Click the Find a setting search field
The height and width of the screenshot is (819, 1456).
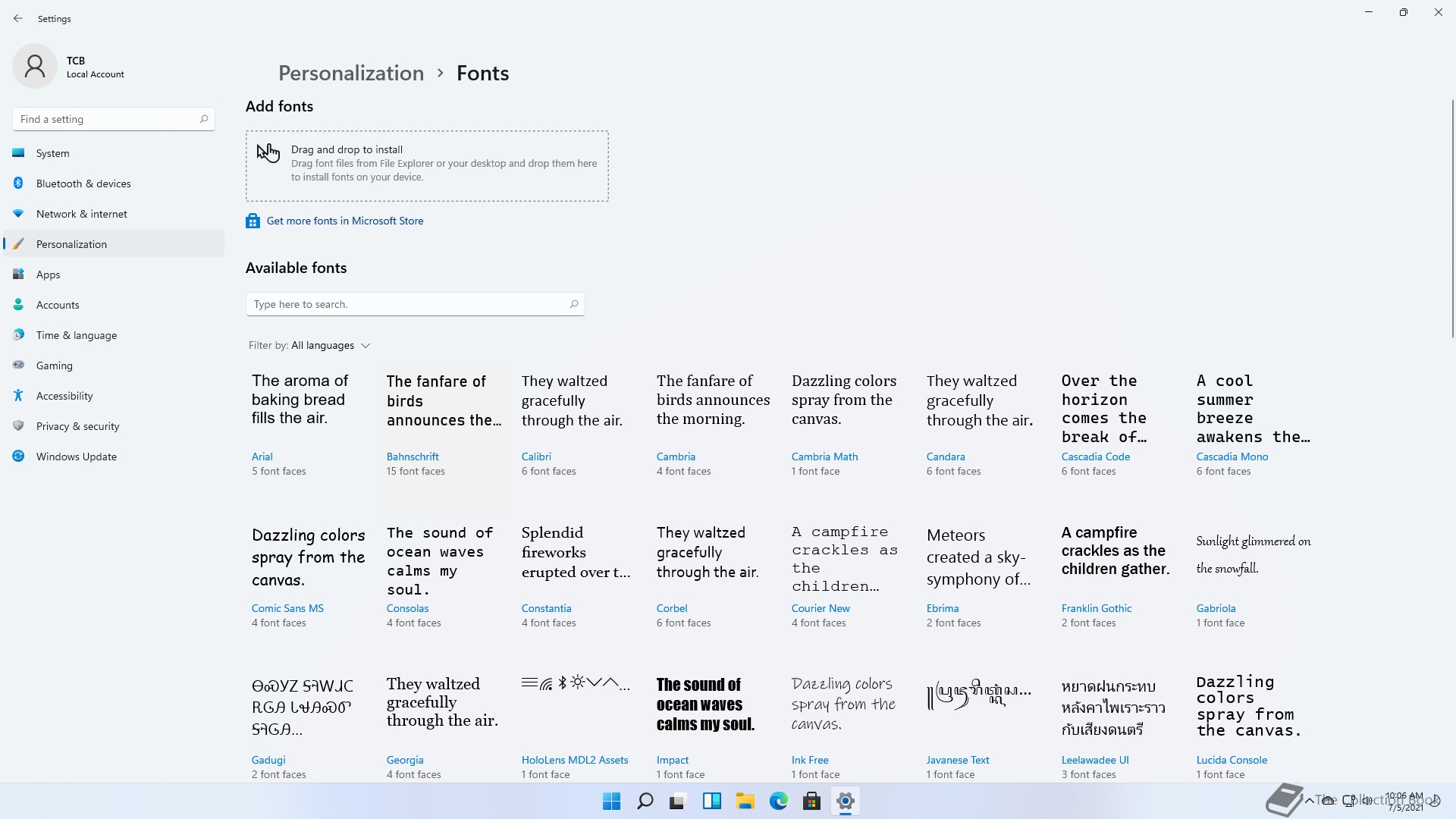pyautogui.click(x=114, y=119)
